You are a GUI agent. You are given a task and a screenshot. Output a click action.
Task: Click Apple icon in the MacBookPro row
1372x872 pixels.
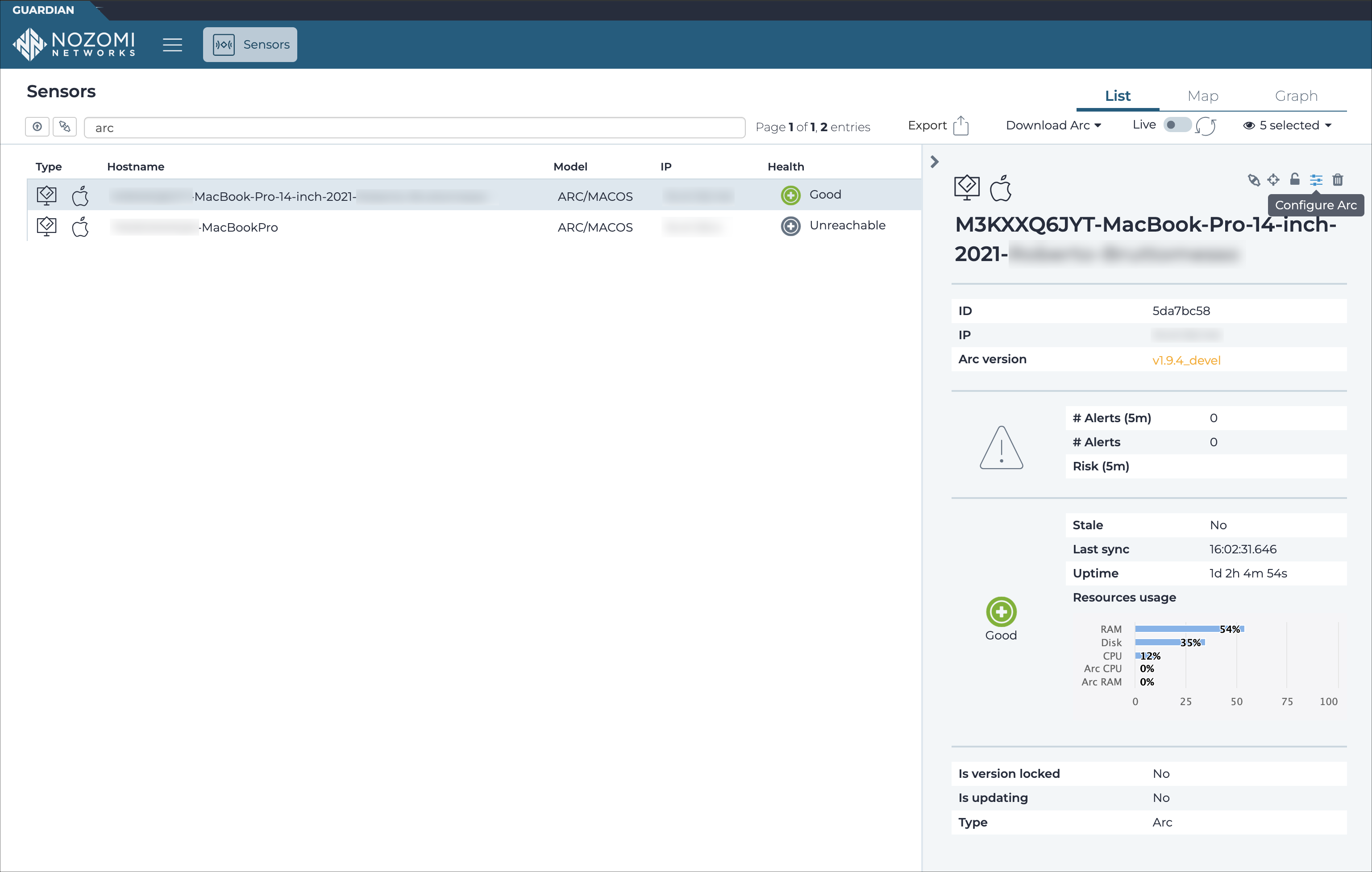click(80, 226)
